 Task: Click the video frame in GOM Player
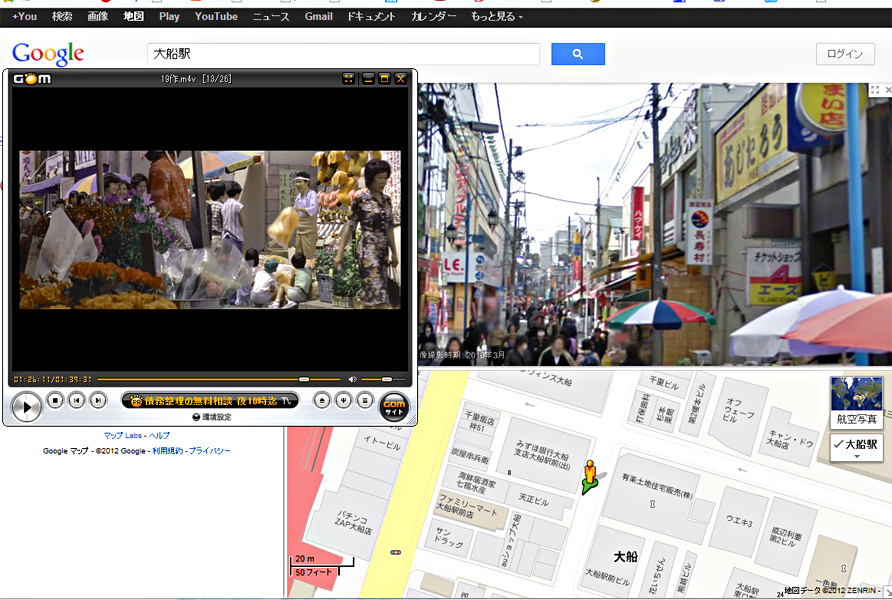[210, 230]
